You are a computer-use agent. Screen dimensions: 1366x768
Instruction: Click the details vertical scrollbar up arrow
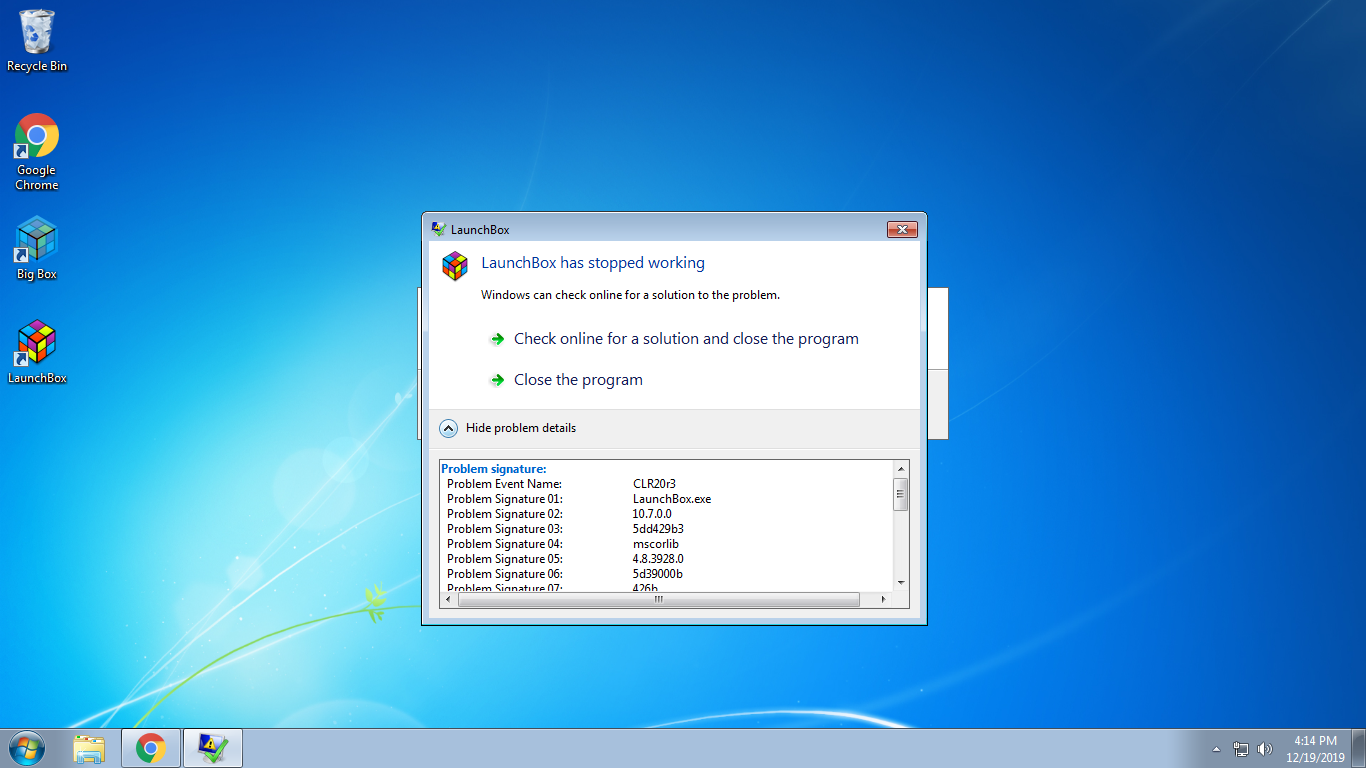(901, 469)
